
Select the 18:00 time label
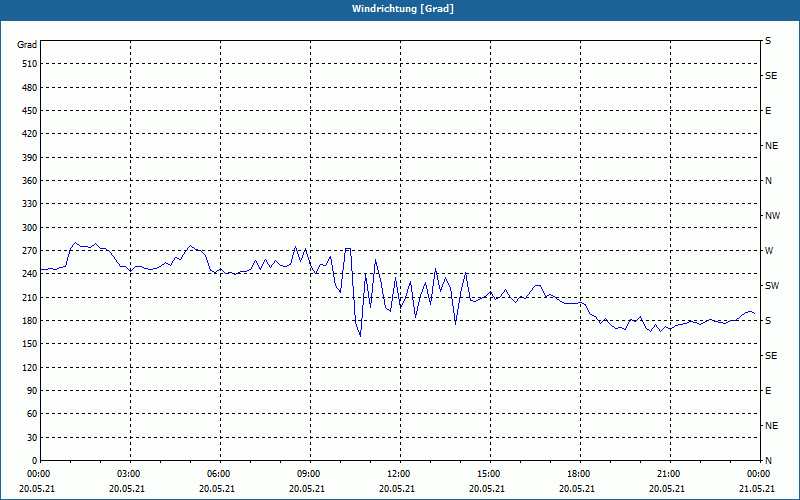coord(579,474)
